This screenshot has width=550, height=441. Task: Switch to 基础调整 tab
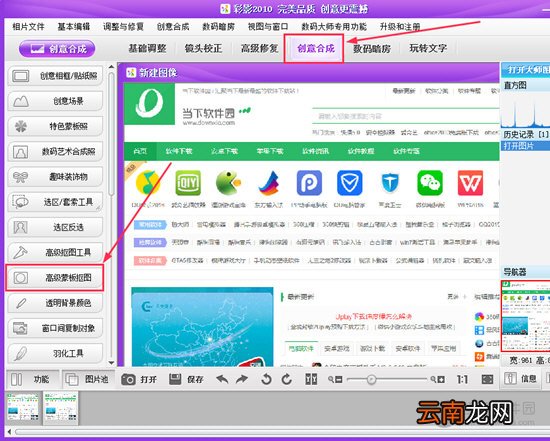[147, 48]
